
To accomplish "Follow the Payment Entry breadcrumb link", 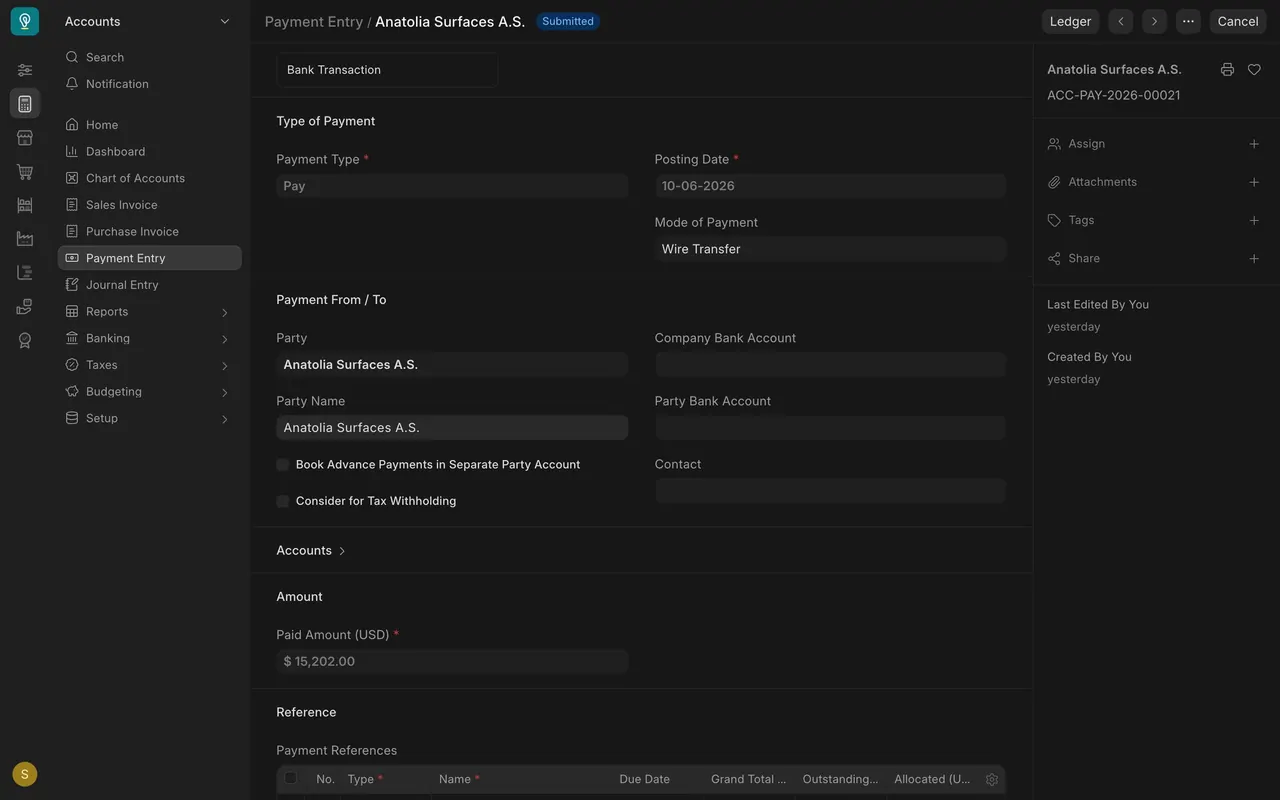I will (314, 21).
